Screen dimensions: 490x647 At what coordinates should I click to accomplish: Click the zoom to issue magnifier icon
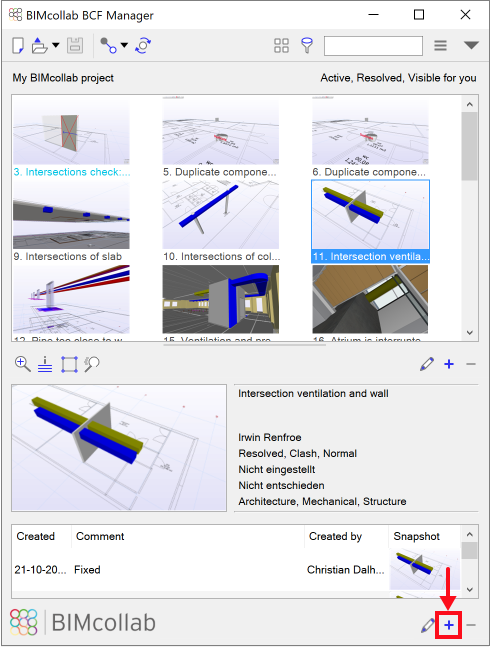click(22, 364)
